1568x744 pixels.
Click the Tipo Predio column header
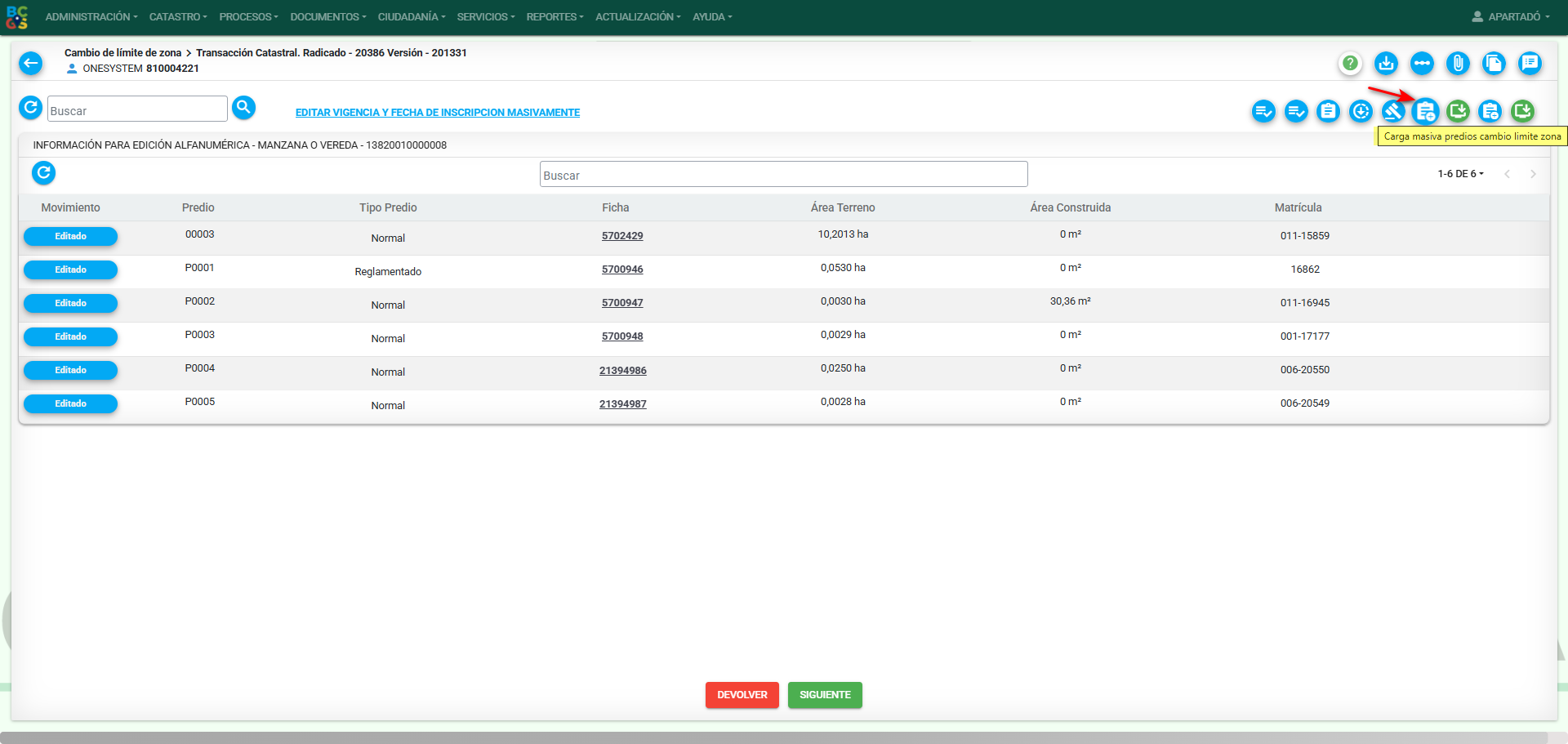pyautogui.click(x=388, y=207)
